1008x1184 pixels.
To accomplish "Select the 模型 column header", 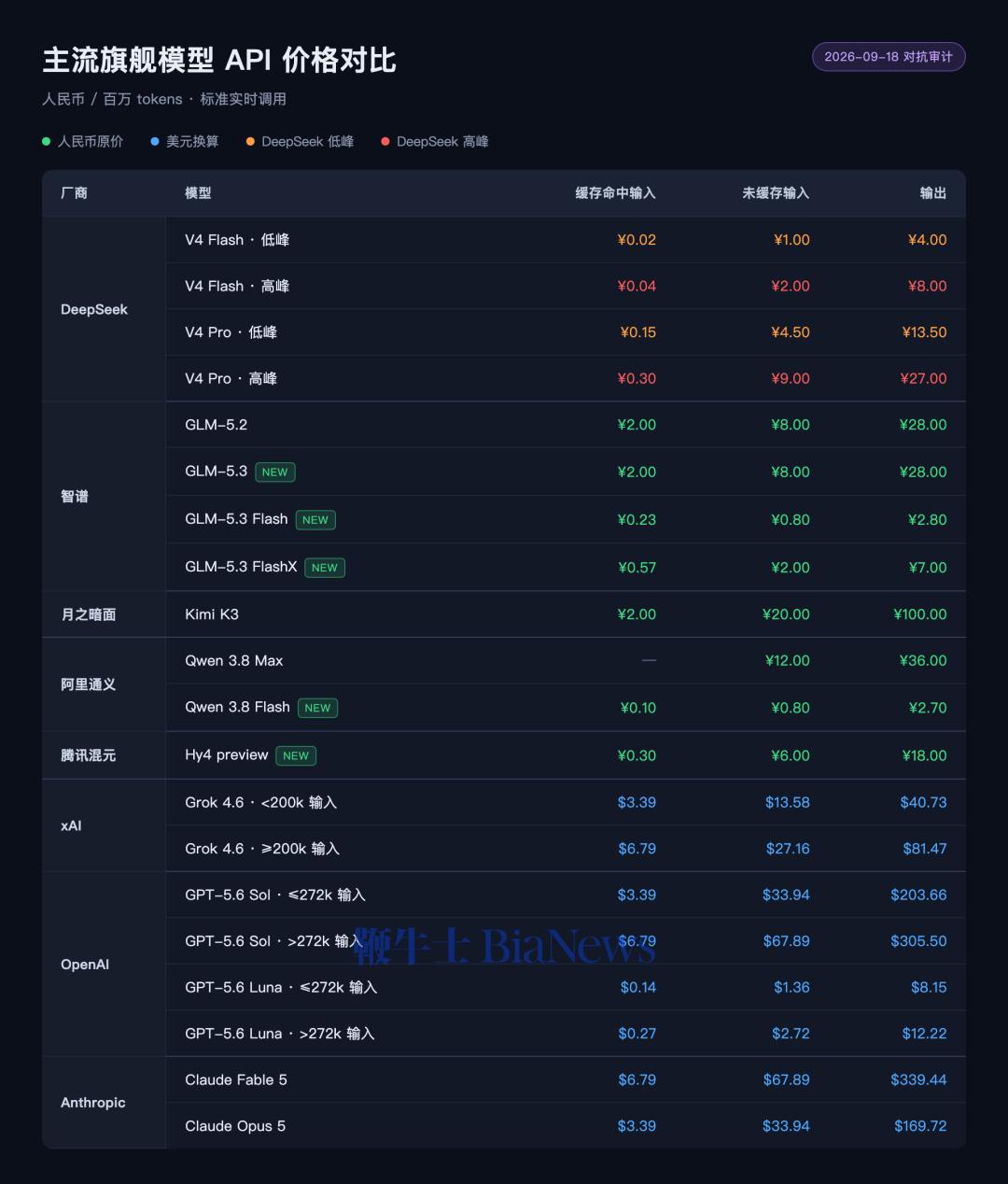I will pos(198,193).
